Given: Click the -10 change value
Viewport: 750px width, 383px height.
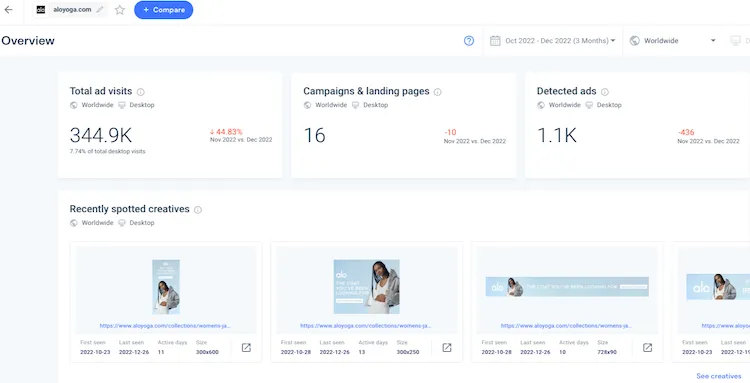Looking at the screenshot, I should click(x=450, y=132).
